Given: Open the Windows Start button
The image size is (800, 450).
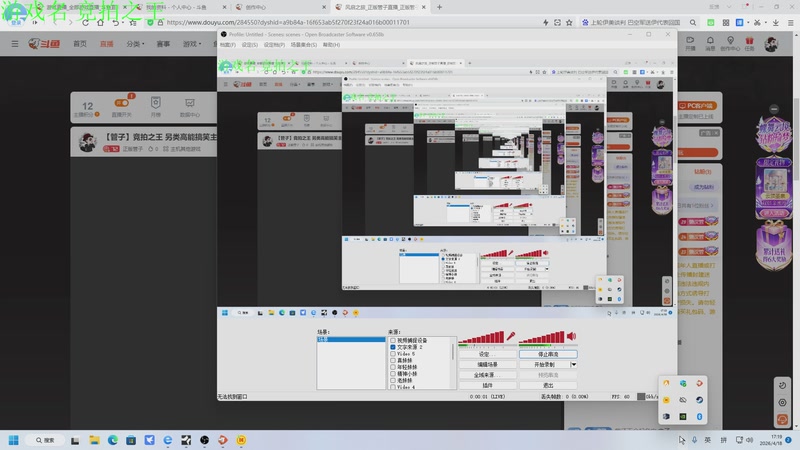Looking at the screenshot, I should pos(14,440).
